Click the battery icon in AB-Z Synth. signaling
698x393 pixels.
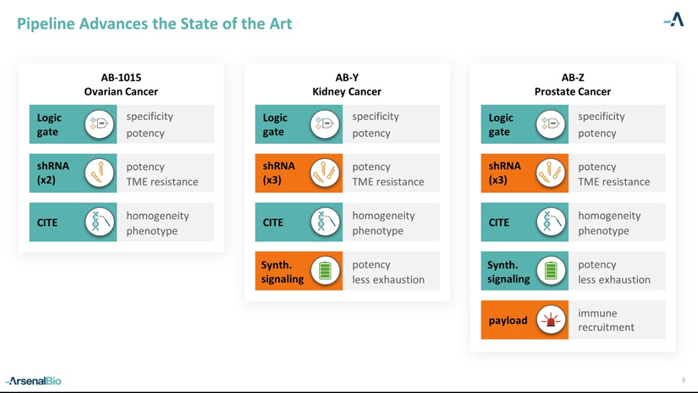[x=551, y=271]
